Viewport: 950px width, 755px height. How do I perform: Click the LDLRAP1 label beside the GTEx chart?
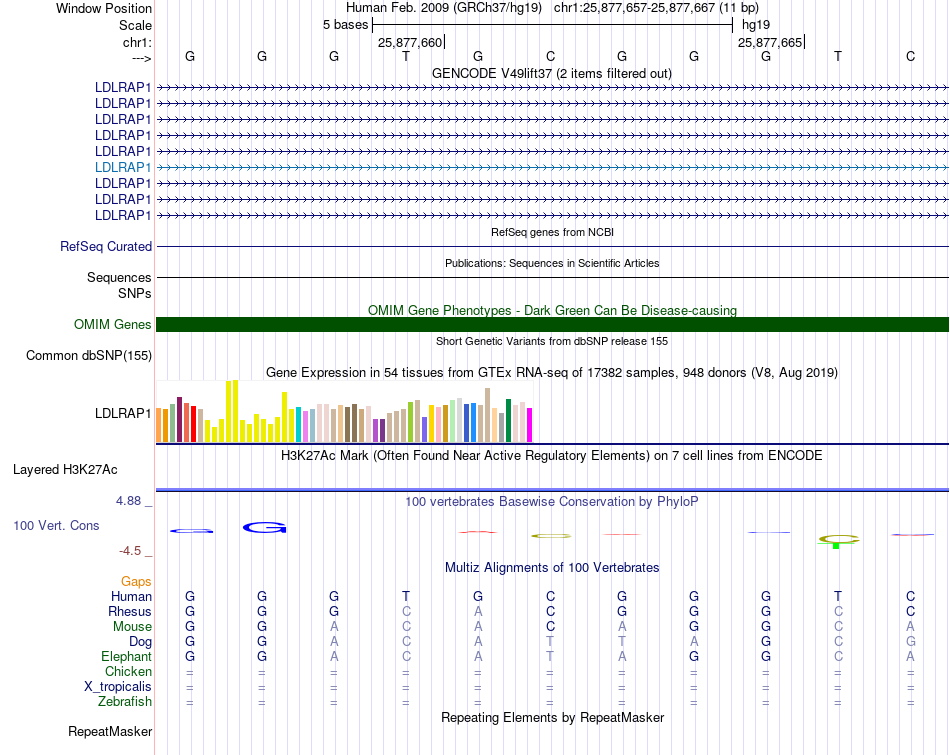pos(122,413)
